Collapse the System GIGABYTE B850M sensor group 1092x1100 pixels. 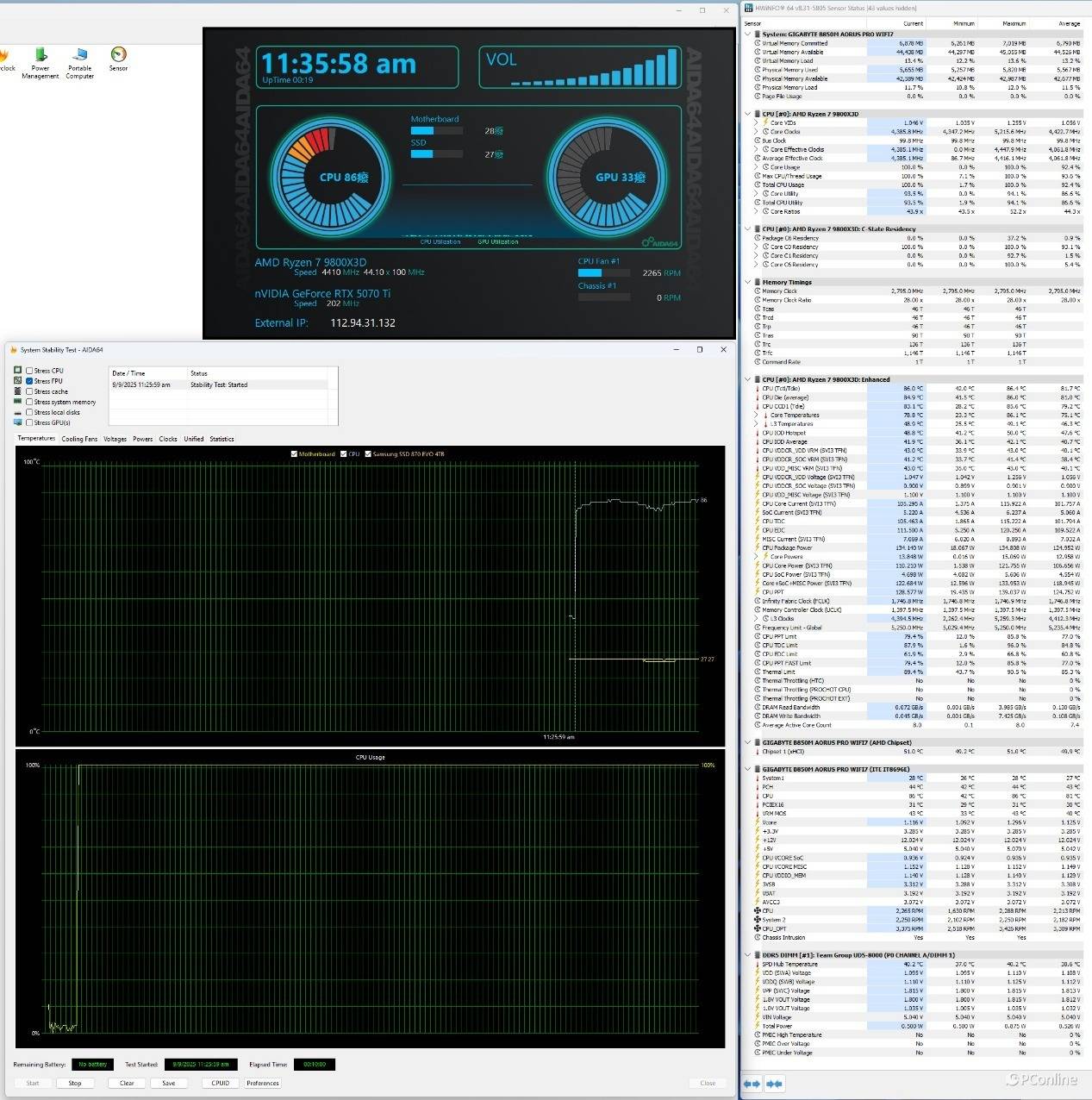pyautogui.click(x=748, y=34)
